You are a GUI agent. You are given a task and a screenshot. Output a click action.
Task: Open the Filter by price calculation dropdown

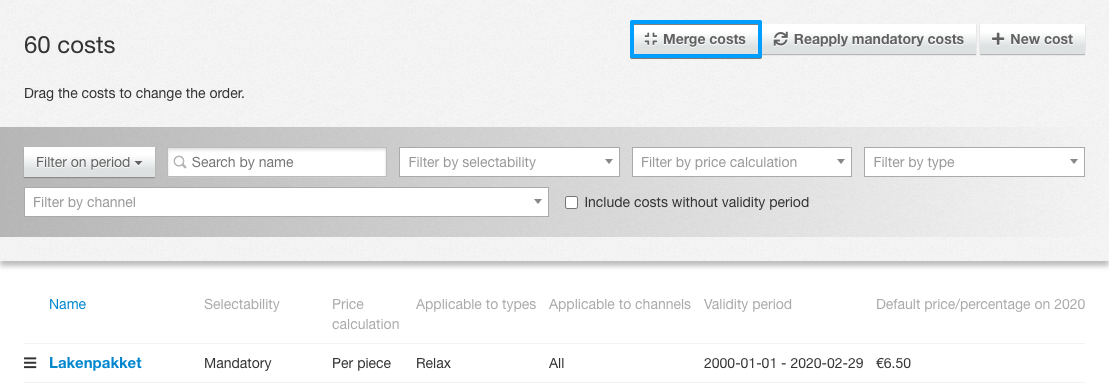click(x=741, y=162)
